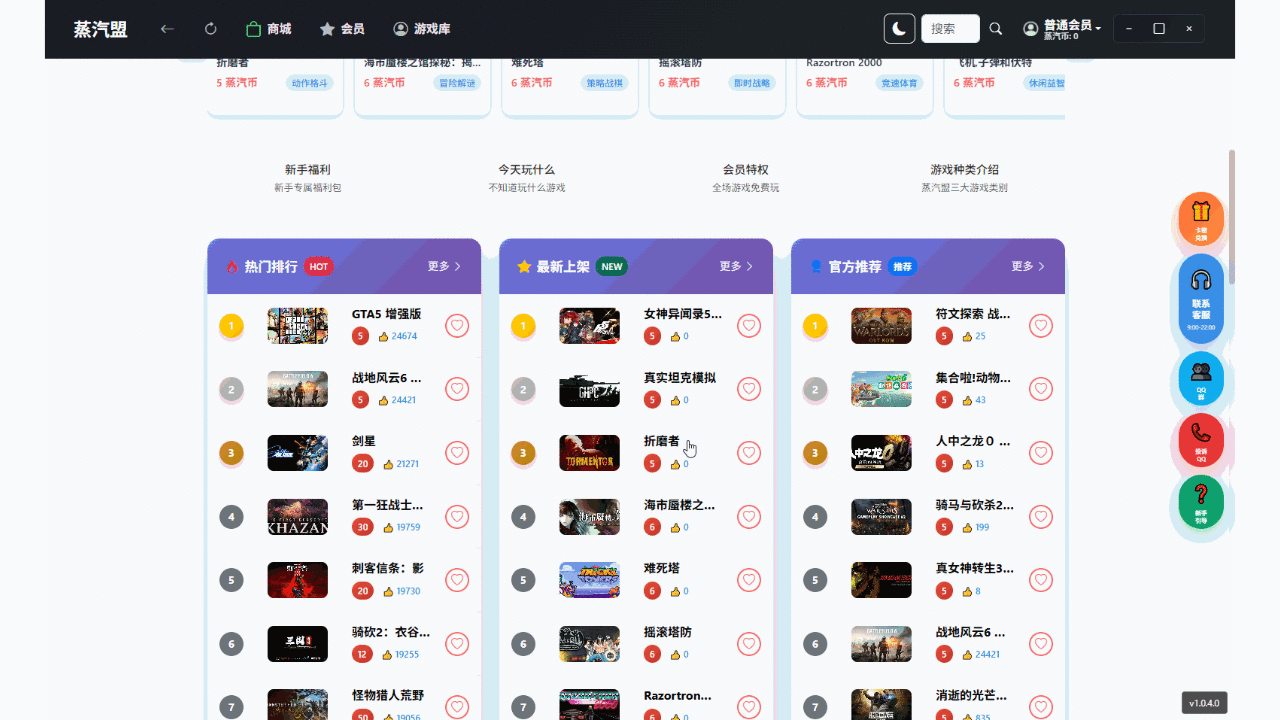Image resolution: width=1280 pixels, height=720 pixels.
Task: Click the page vertical scrollbar
Action: 1232,215
